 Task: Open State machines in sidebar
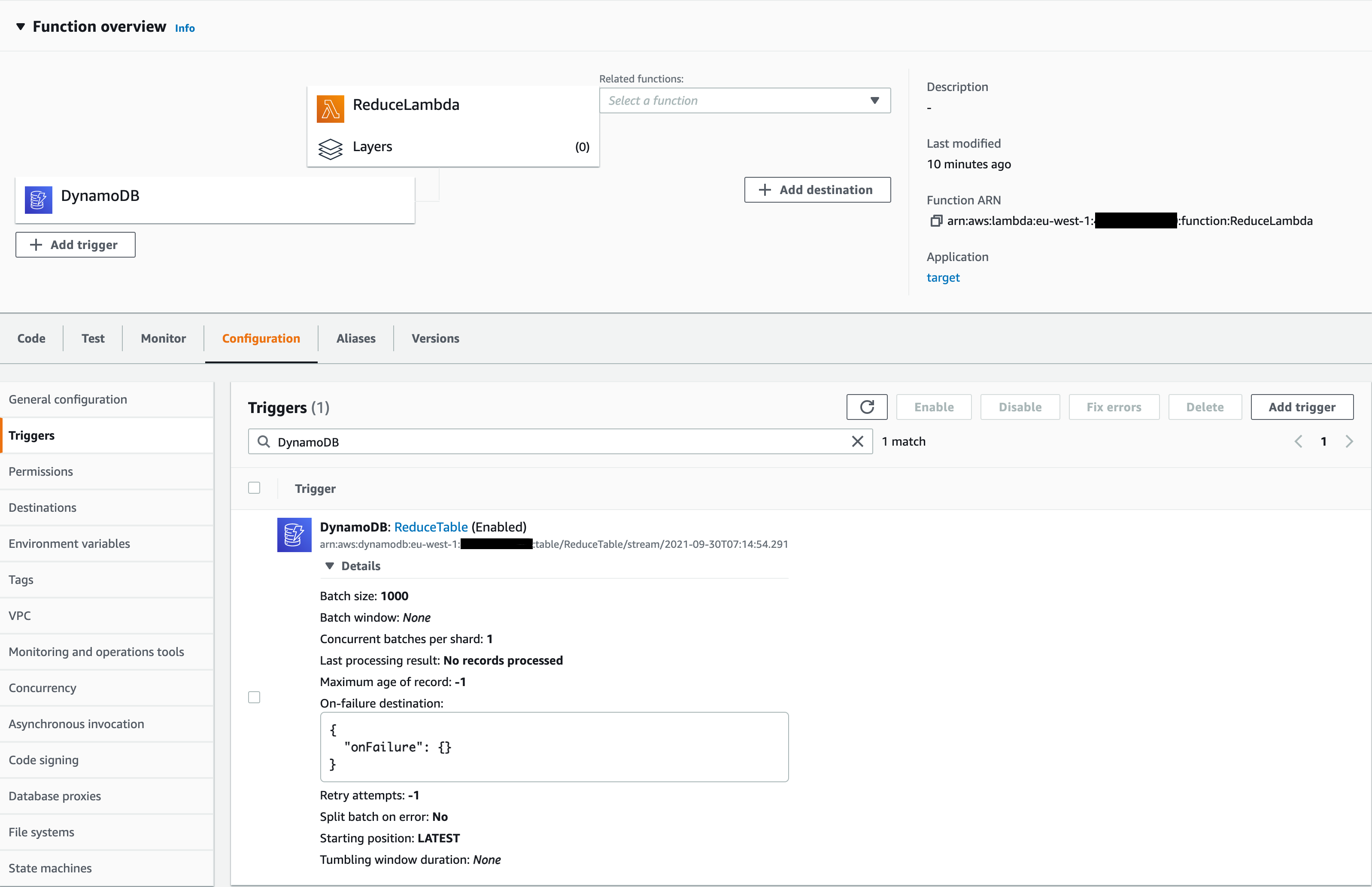[107, 868]
